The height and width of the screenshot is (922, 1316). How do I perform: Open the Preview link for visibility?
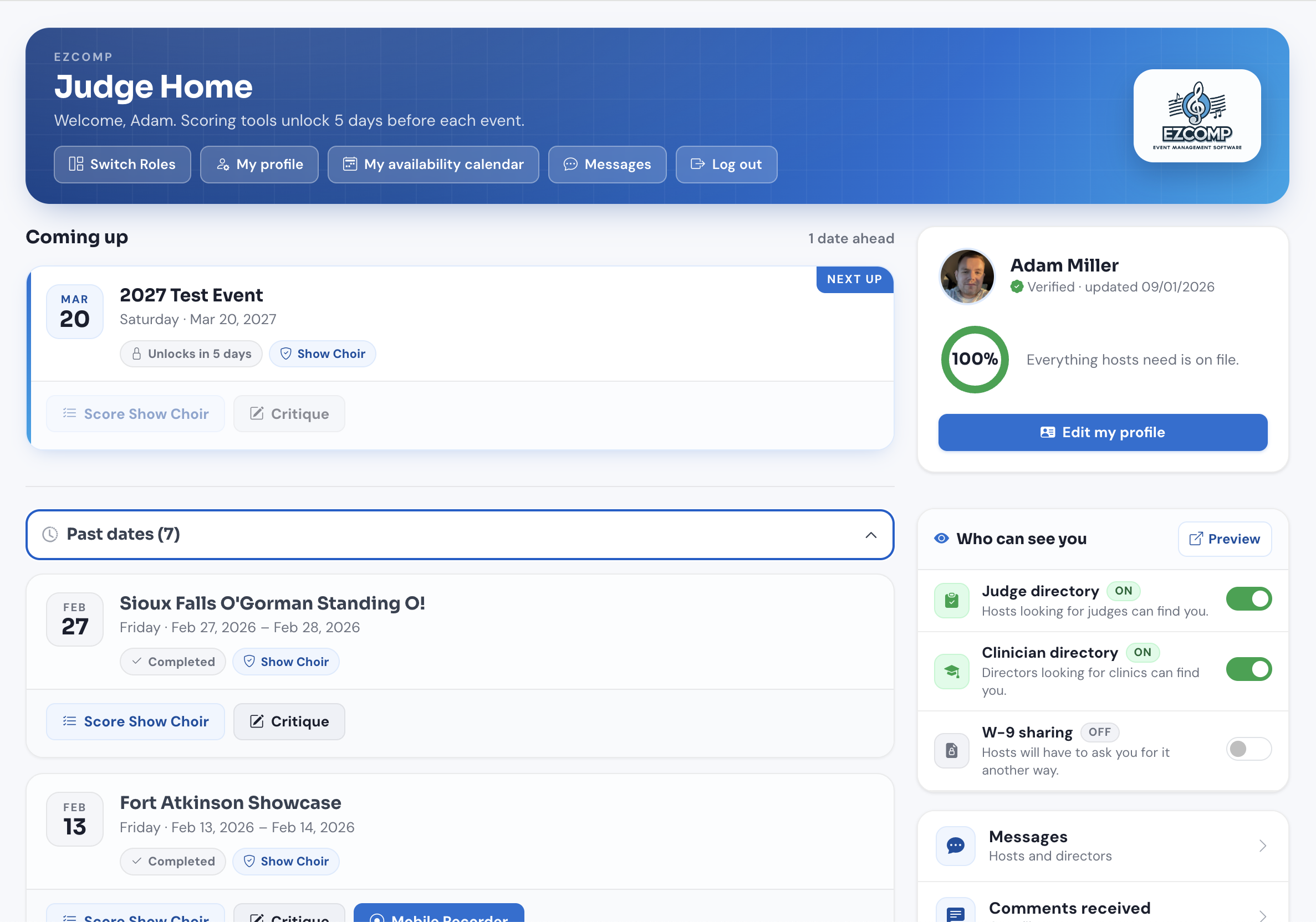pyautogui.click(x=1225, y=539)
